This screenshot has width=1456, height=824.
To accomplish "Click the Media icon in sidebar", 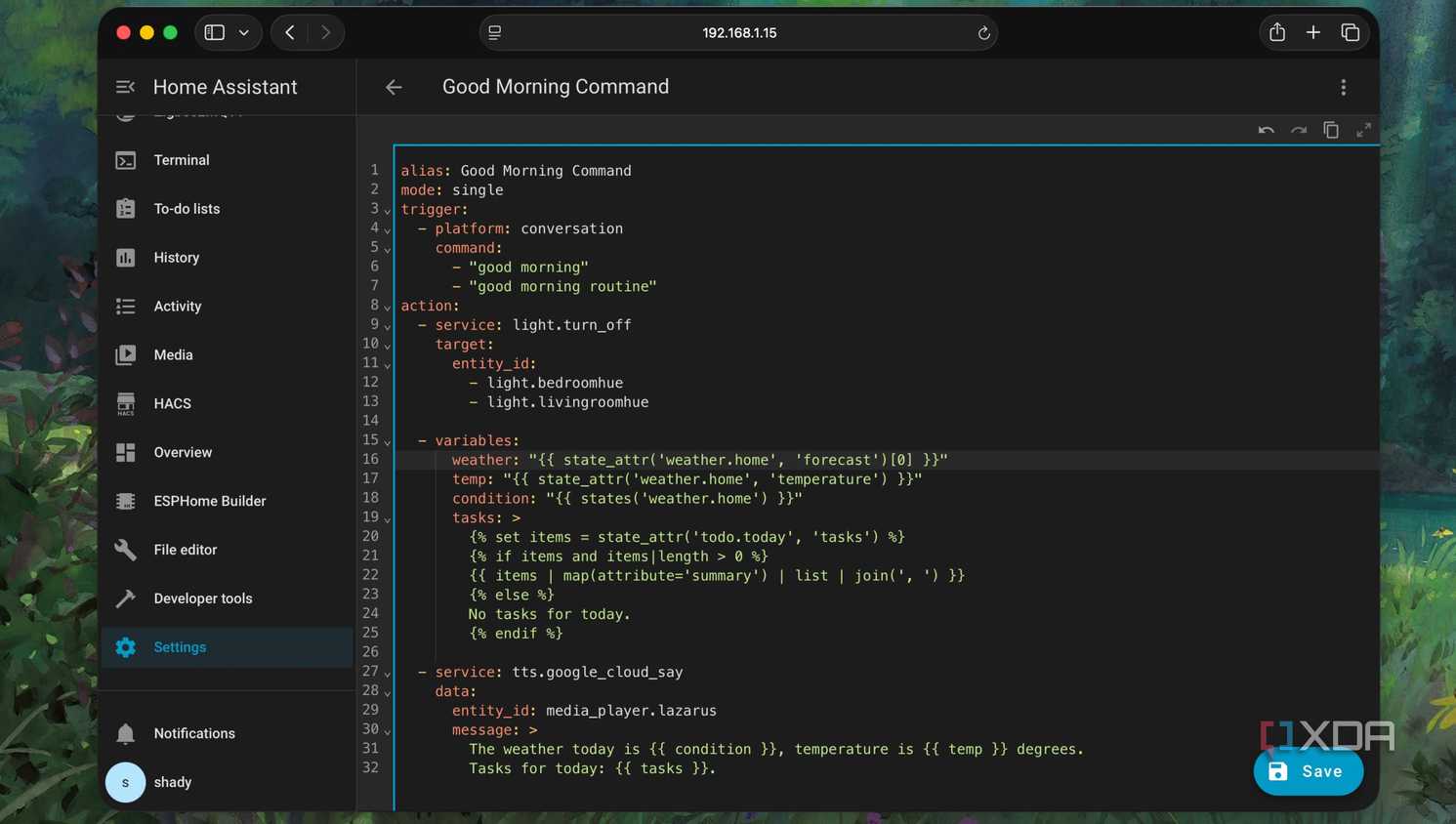I will 126,355.
